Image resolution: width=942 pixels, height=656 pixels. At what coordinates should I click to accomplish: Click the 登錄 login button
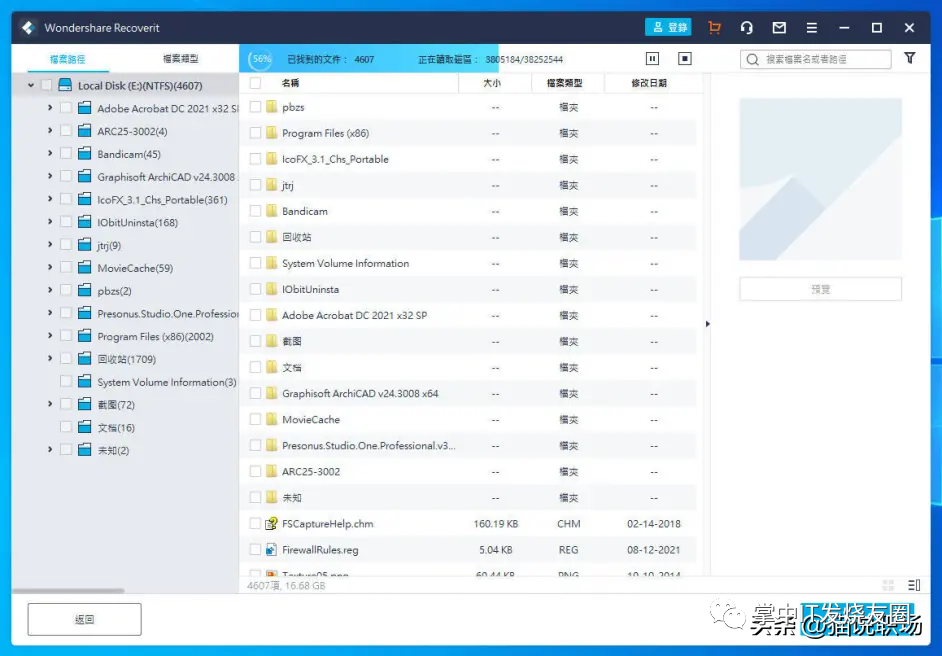[667, 27]
